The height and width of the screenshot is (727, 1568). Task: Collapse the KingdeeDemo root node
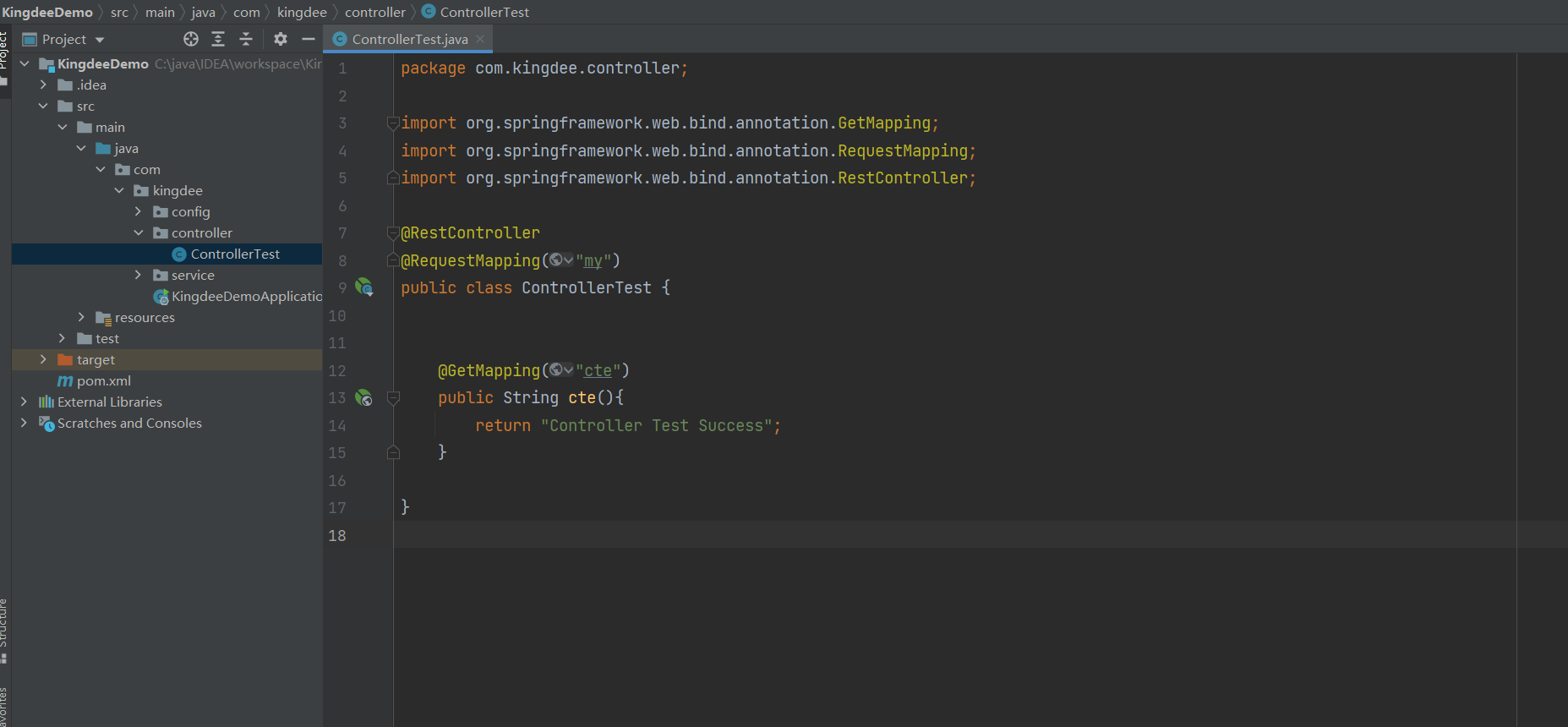tap(25, 63)
